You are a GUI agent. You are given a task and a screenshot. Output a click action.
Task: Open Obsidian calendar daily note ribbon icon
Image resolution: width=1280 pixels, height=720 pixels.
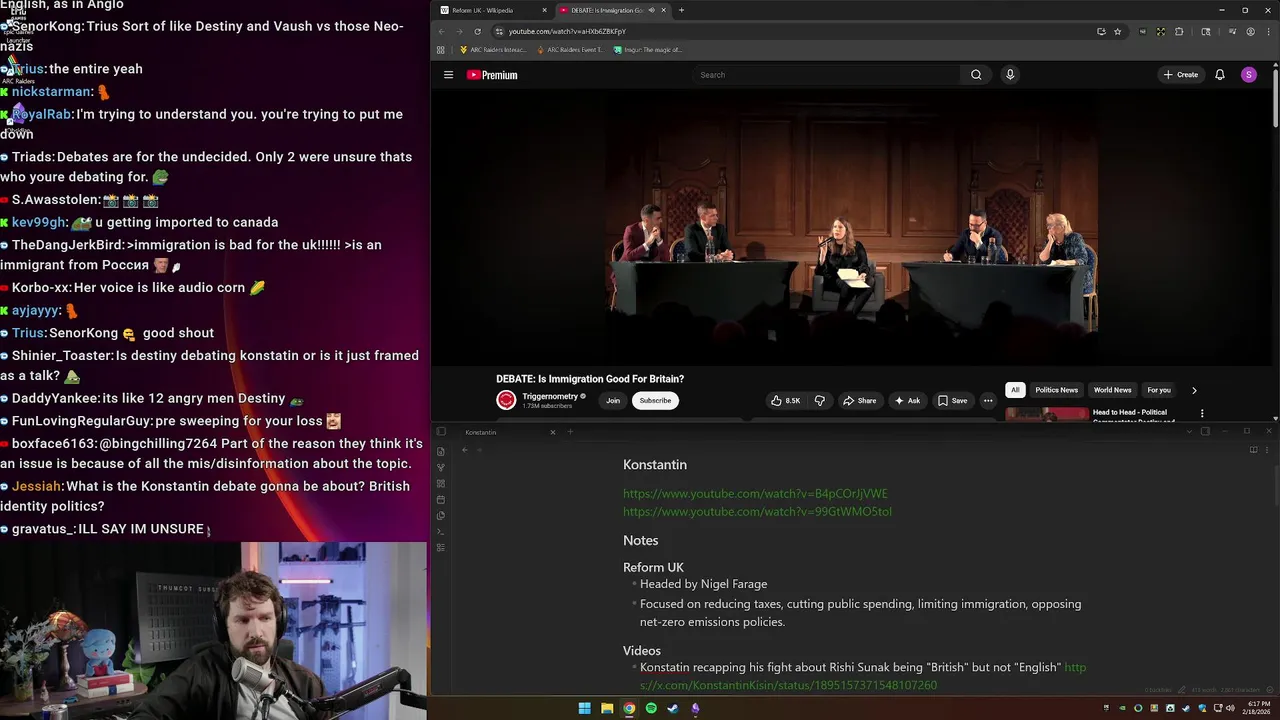[x=441, y=499]
